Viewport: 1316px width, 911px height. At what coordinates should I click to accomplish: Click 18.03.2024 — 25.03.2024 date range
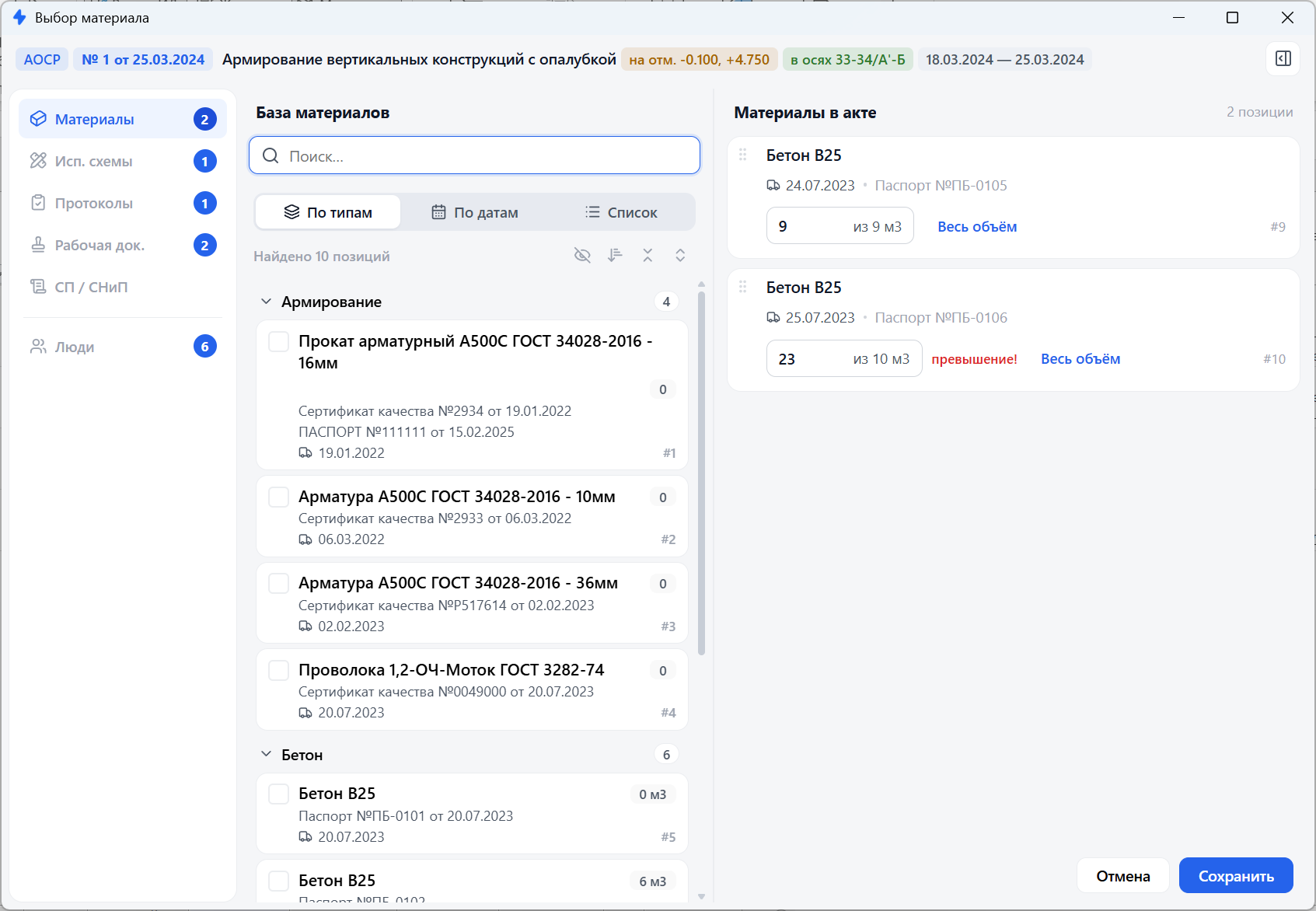pyautogui.click(x=1005, y=60)
